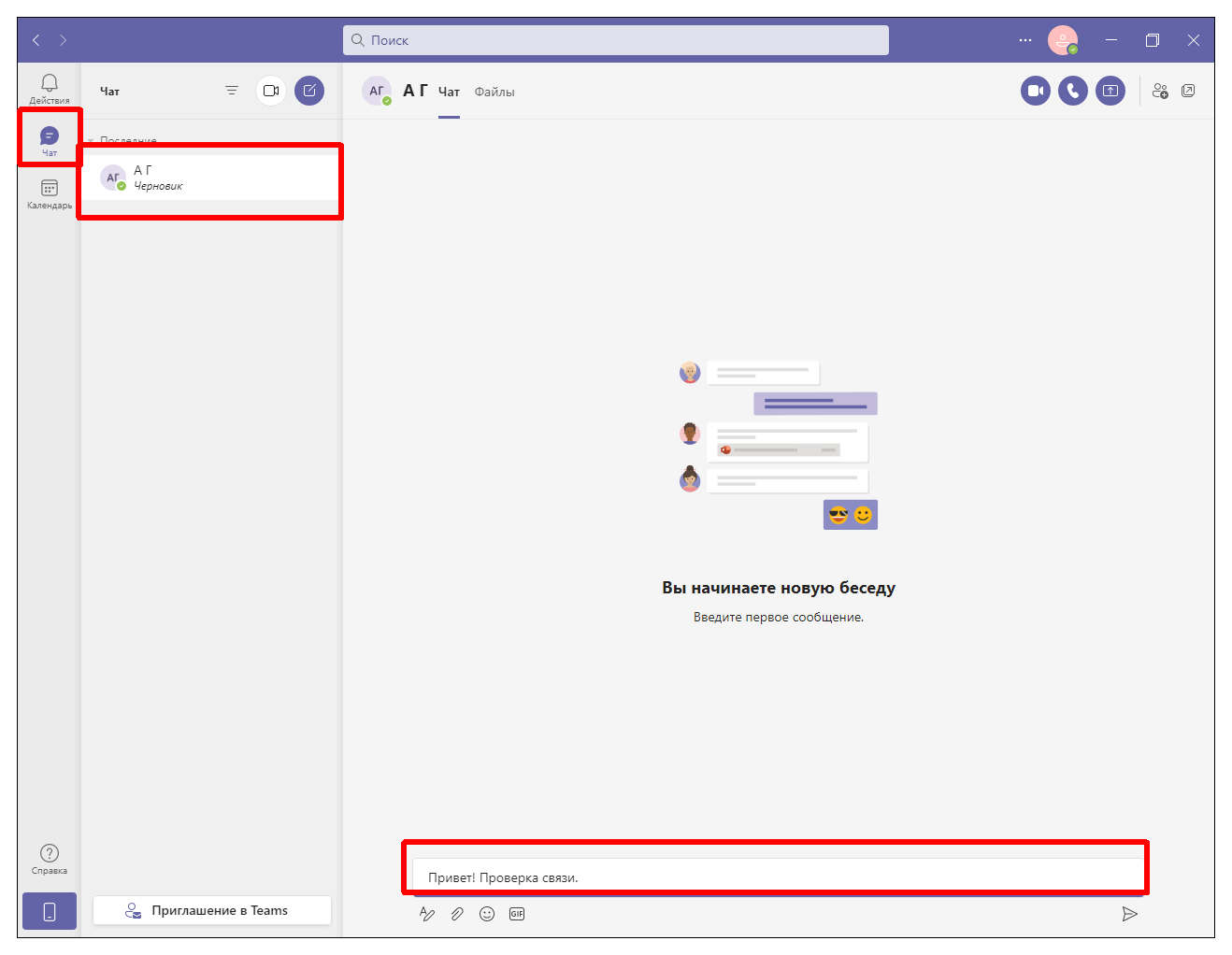Pop out the chat window
This screenshot has width=1232, height=955.
1188,91
